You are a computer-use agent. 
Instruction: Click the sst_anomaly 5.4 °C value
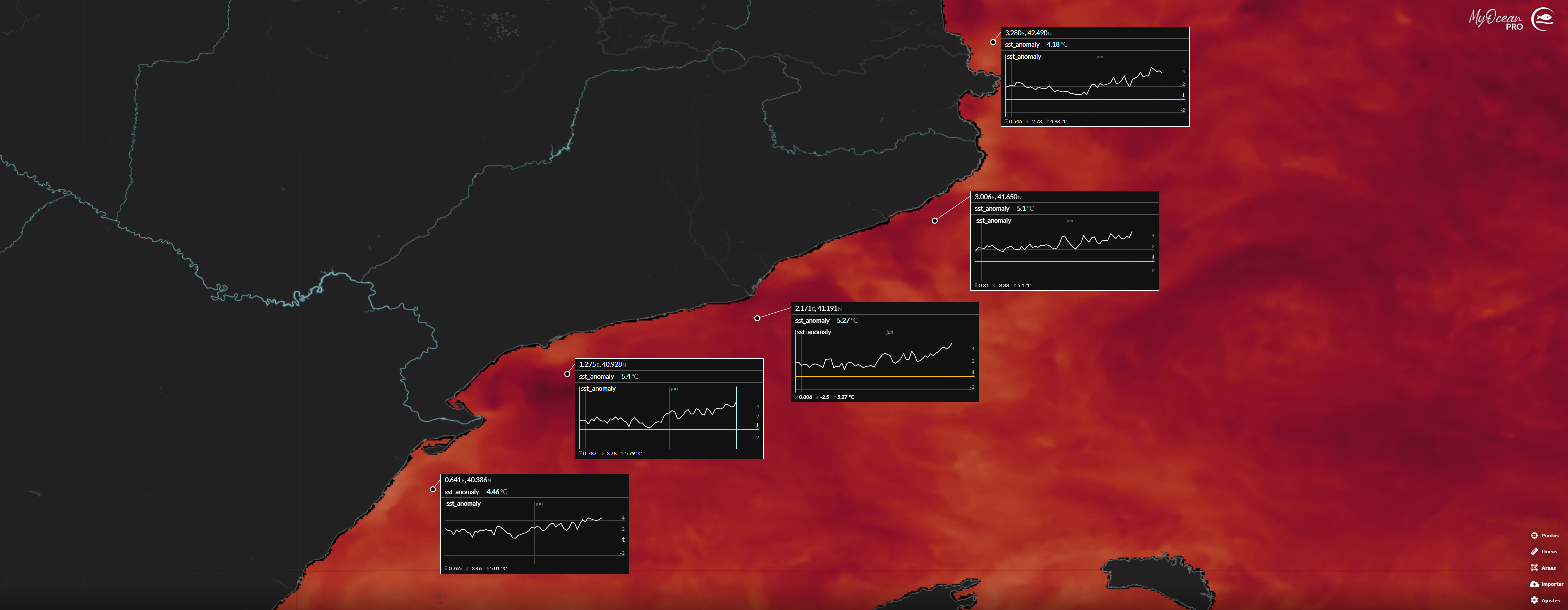coord(627,377)
